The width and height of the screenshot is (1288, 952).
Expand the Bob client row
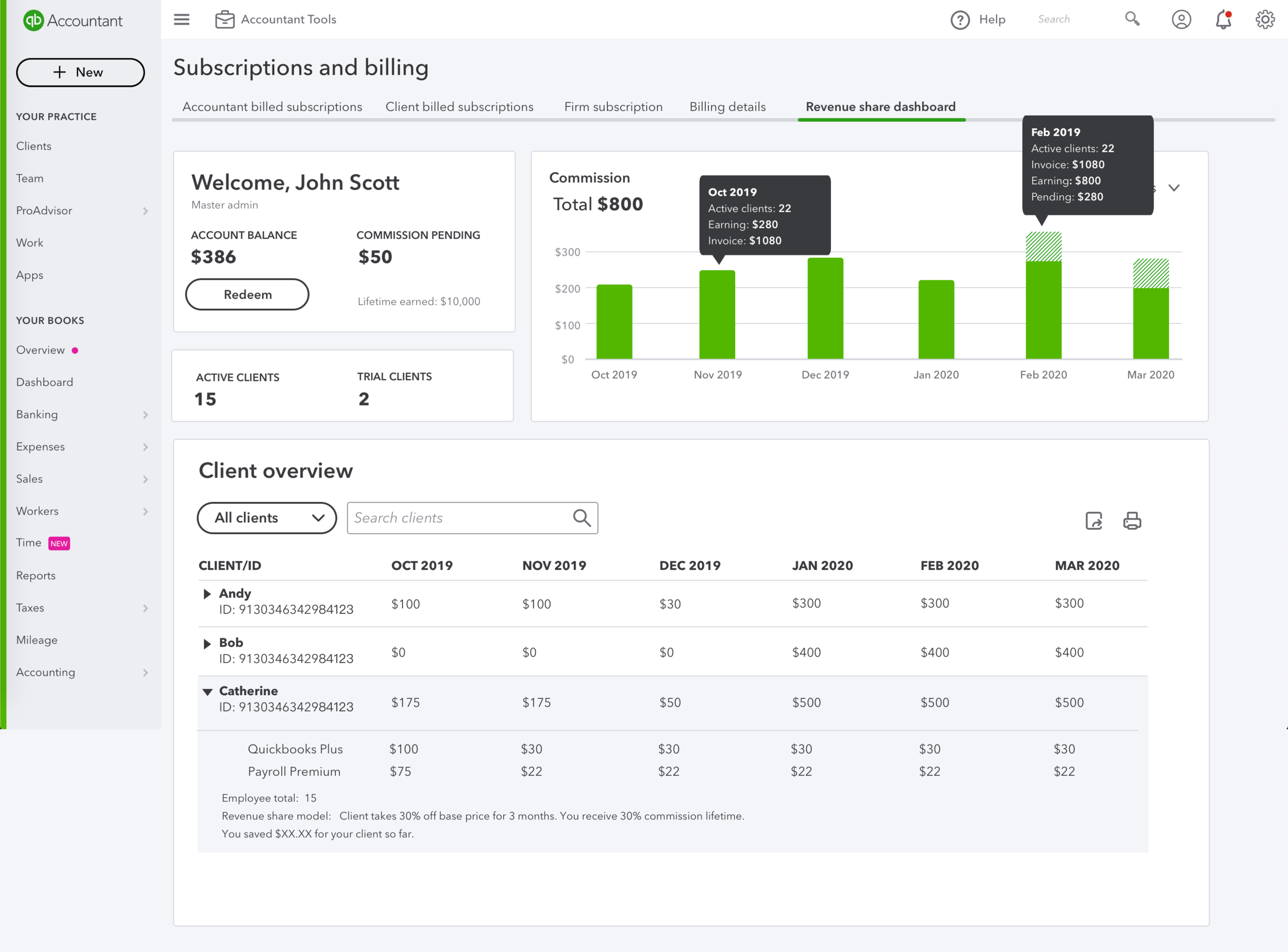tap(207, 644)
